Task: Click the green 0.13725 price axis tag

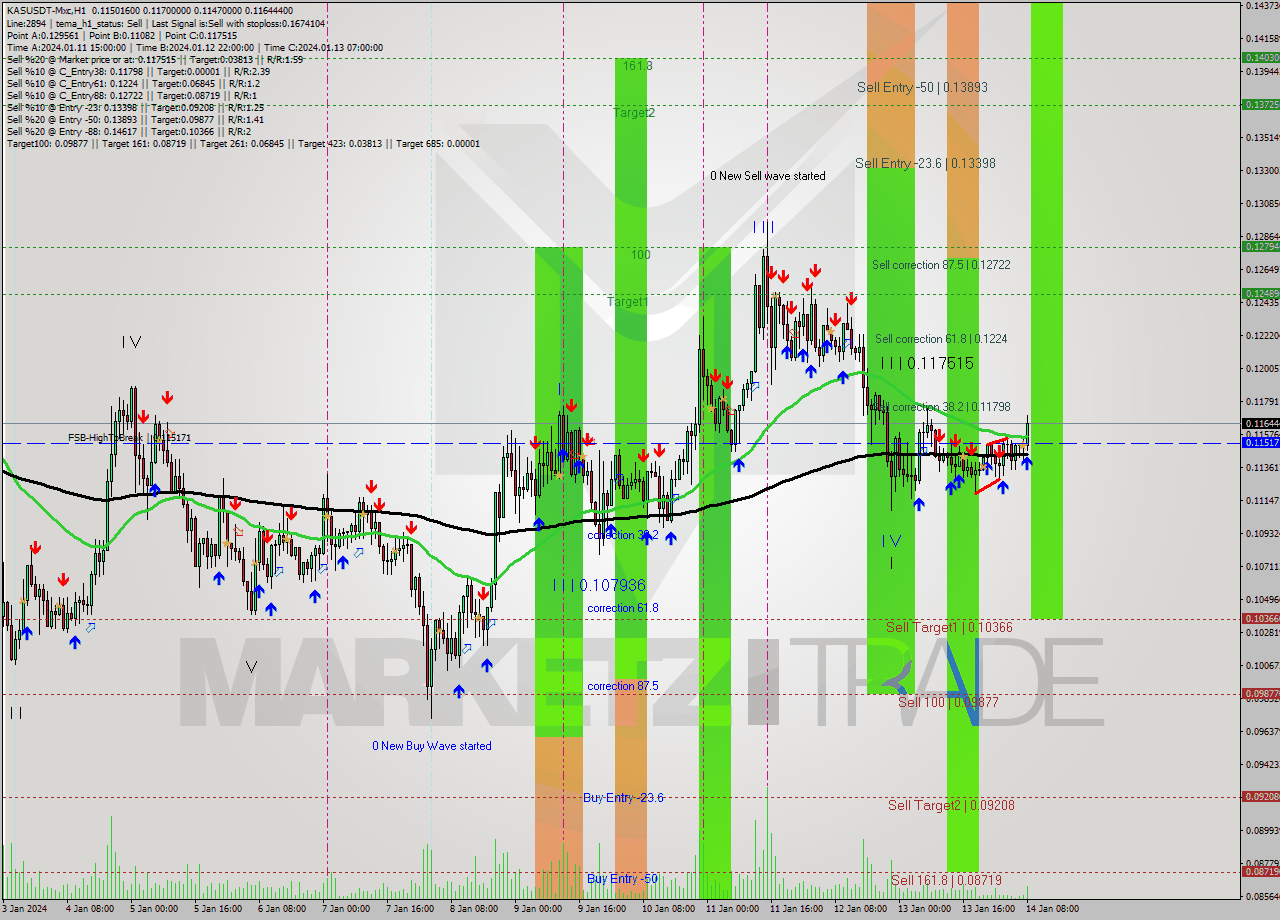Action: point(1260,104)
